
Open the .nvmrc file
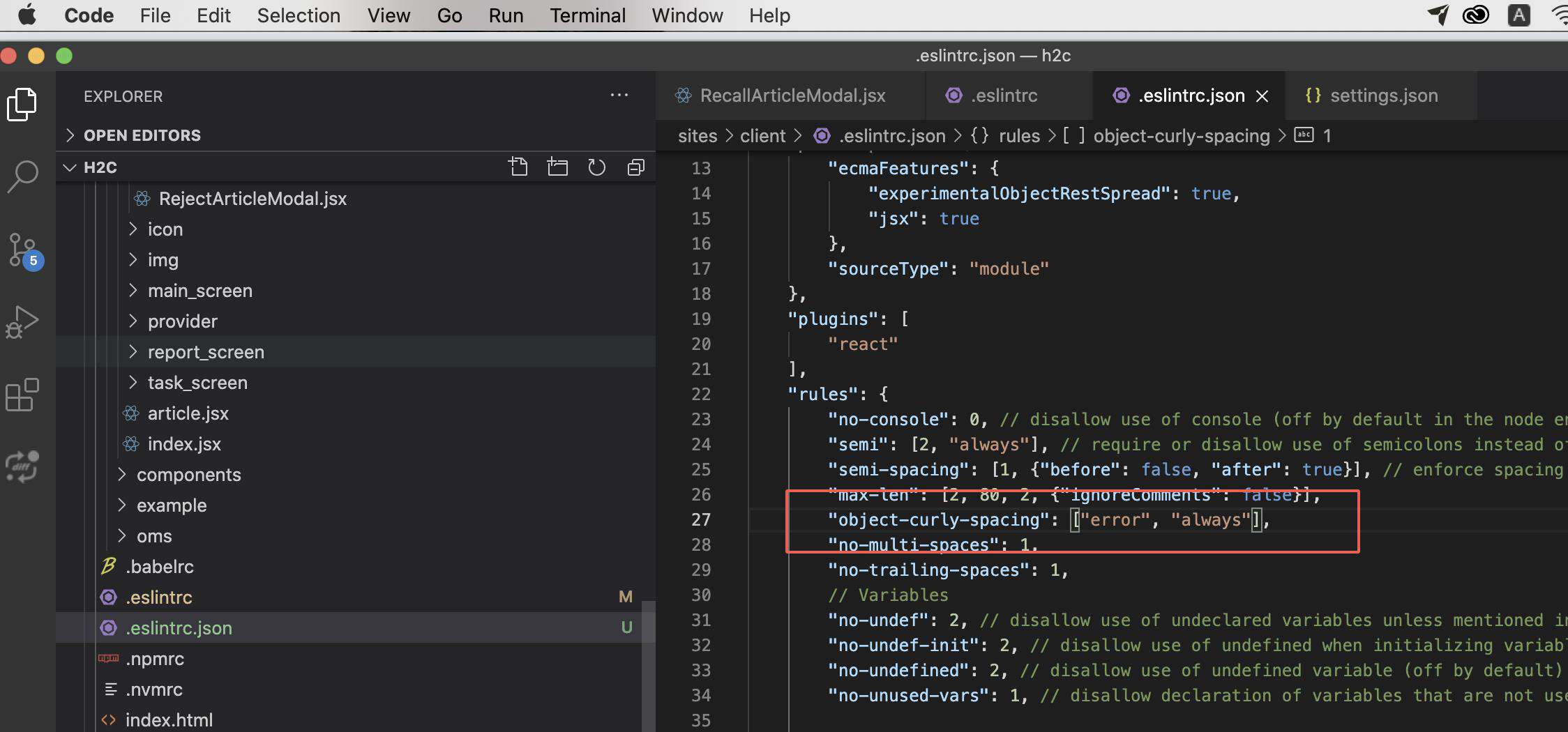pyautogui.click(x=153, y=689)
